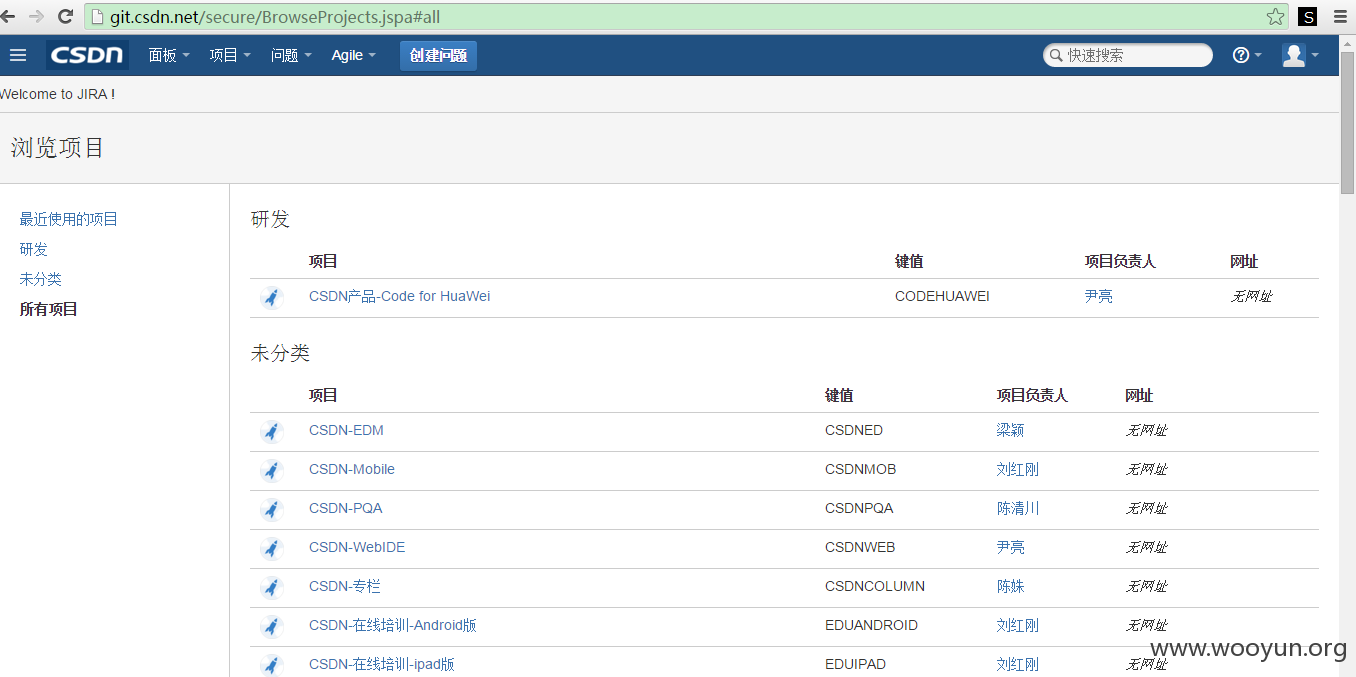Click project avatar for CSDN-在线培训-ipad版

tap(271, 665)
